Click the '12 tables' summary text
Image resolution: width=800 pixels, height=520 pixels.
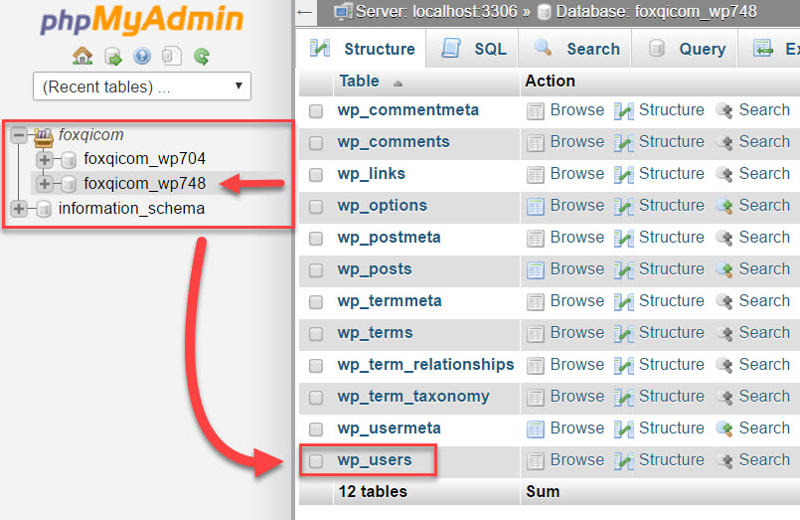(373, 491)
